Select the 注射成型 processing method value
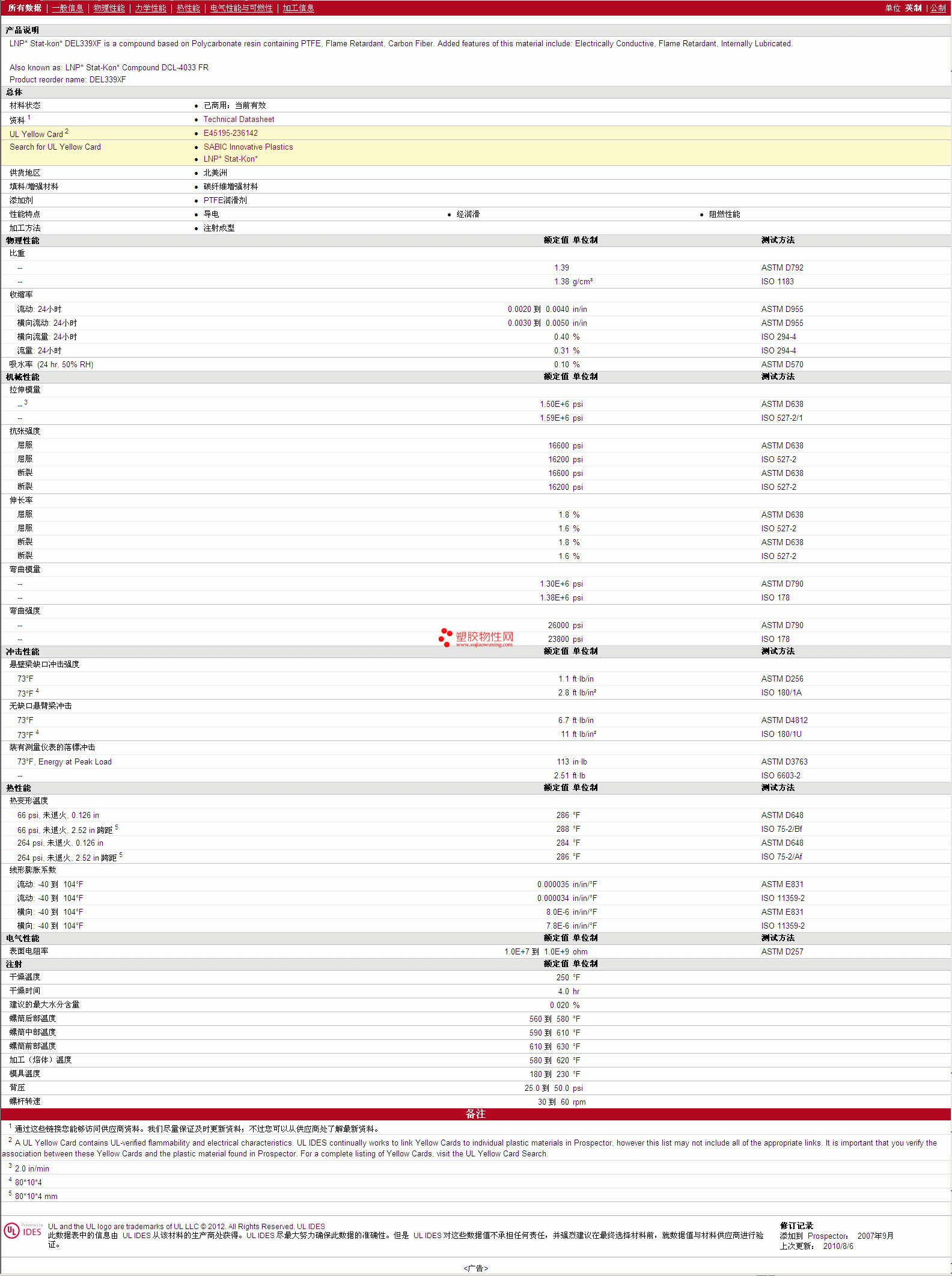952x1276 pixels. point(219,228)
